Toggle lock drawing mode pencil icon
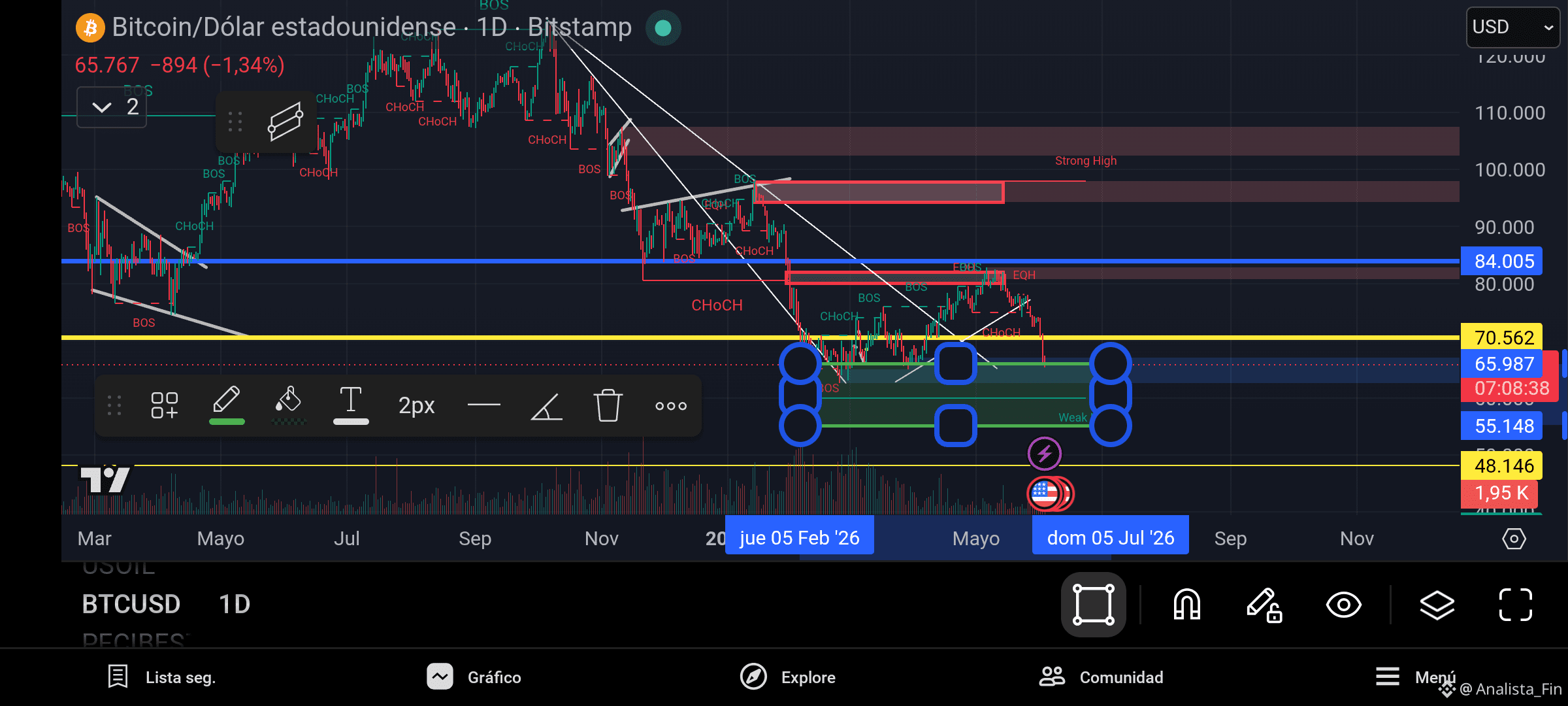Viewport: 1568px width, 706px height. (1264, 605)
